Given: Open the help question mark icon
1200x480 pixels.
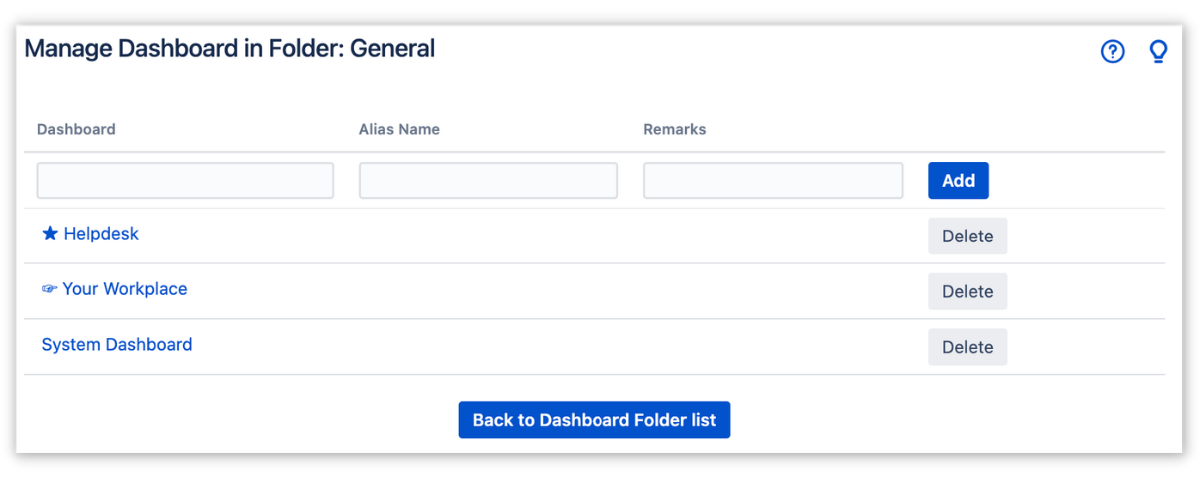Looking at the screenshot, I should tap(1113, 52).
